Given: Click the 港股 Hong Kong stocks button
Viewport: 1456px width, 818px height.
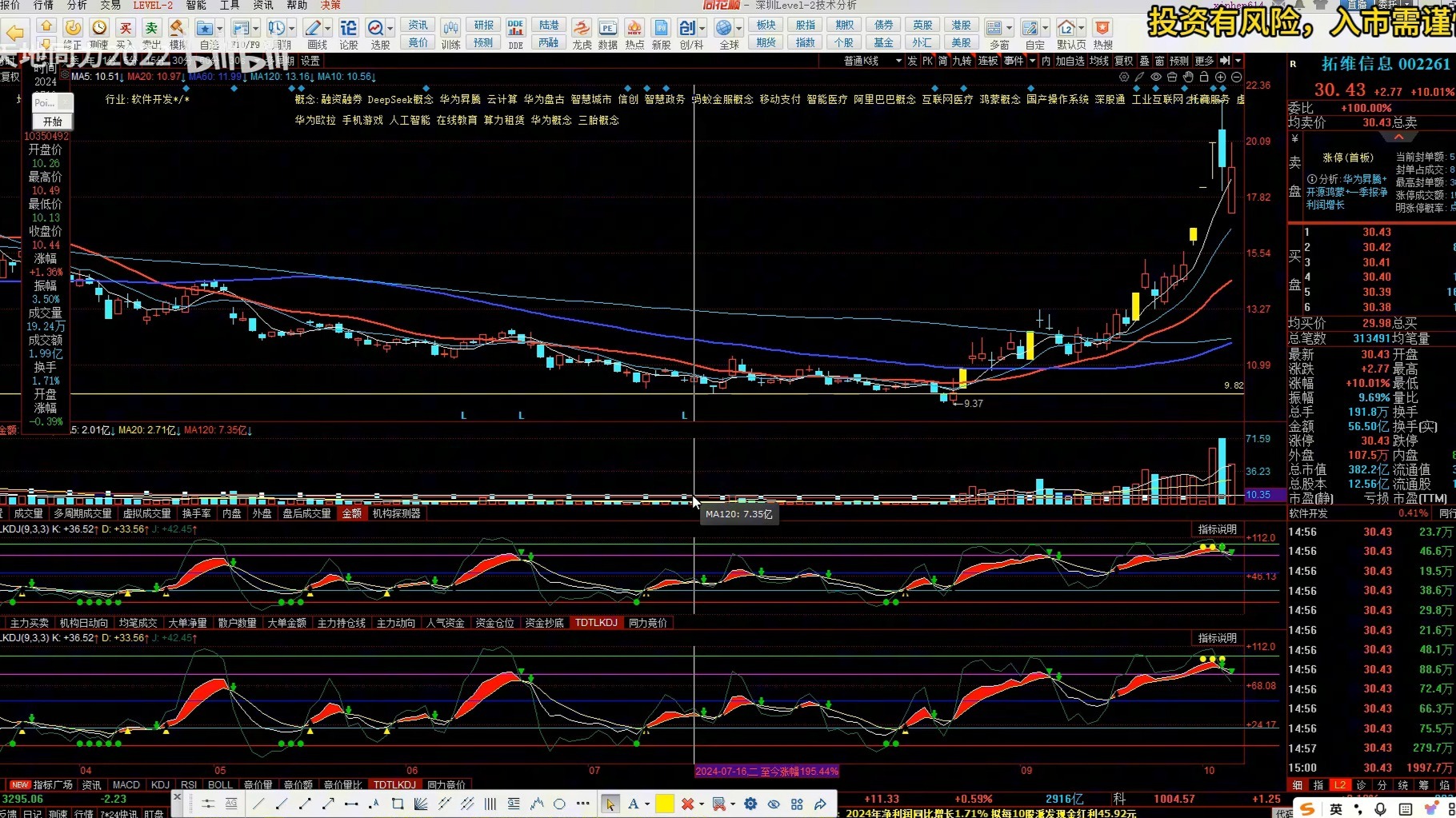Looking at the screenshot, I should point(962,25).
